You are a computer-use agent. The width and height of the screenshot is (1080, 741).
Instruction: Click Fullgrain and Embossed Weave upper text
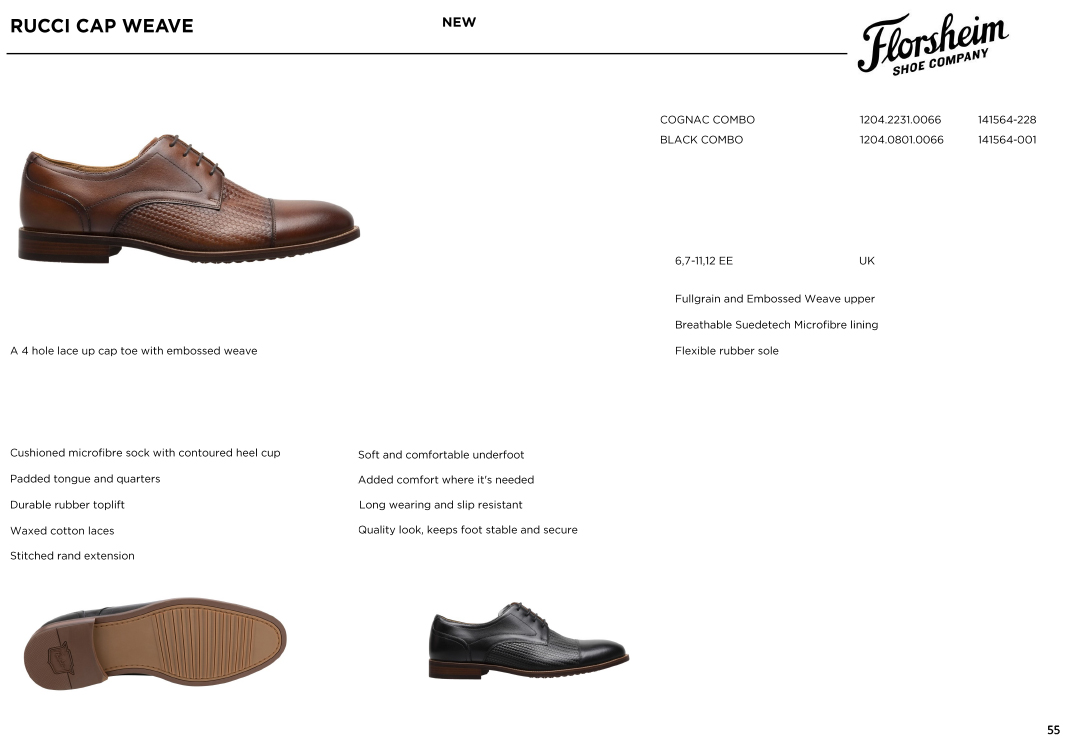coord(775,299)
